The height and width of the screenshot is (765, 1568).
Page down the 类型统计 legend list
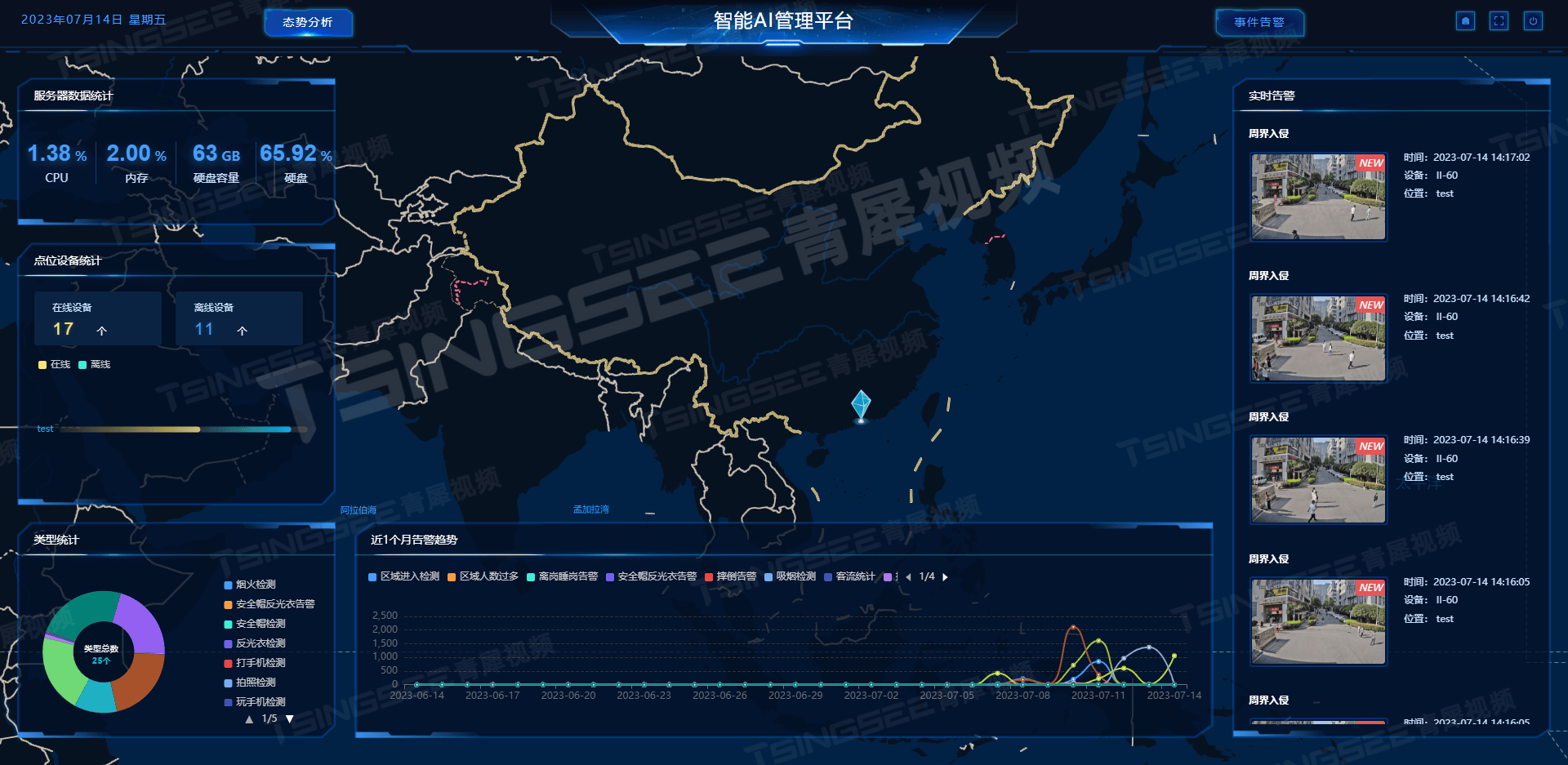289,719
